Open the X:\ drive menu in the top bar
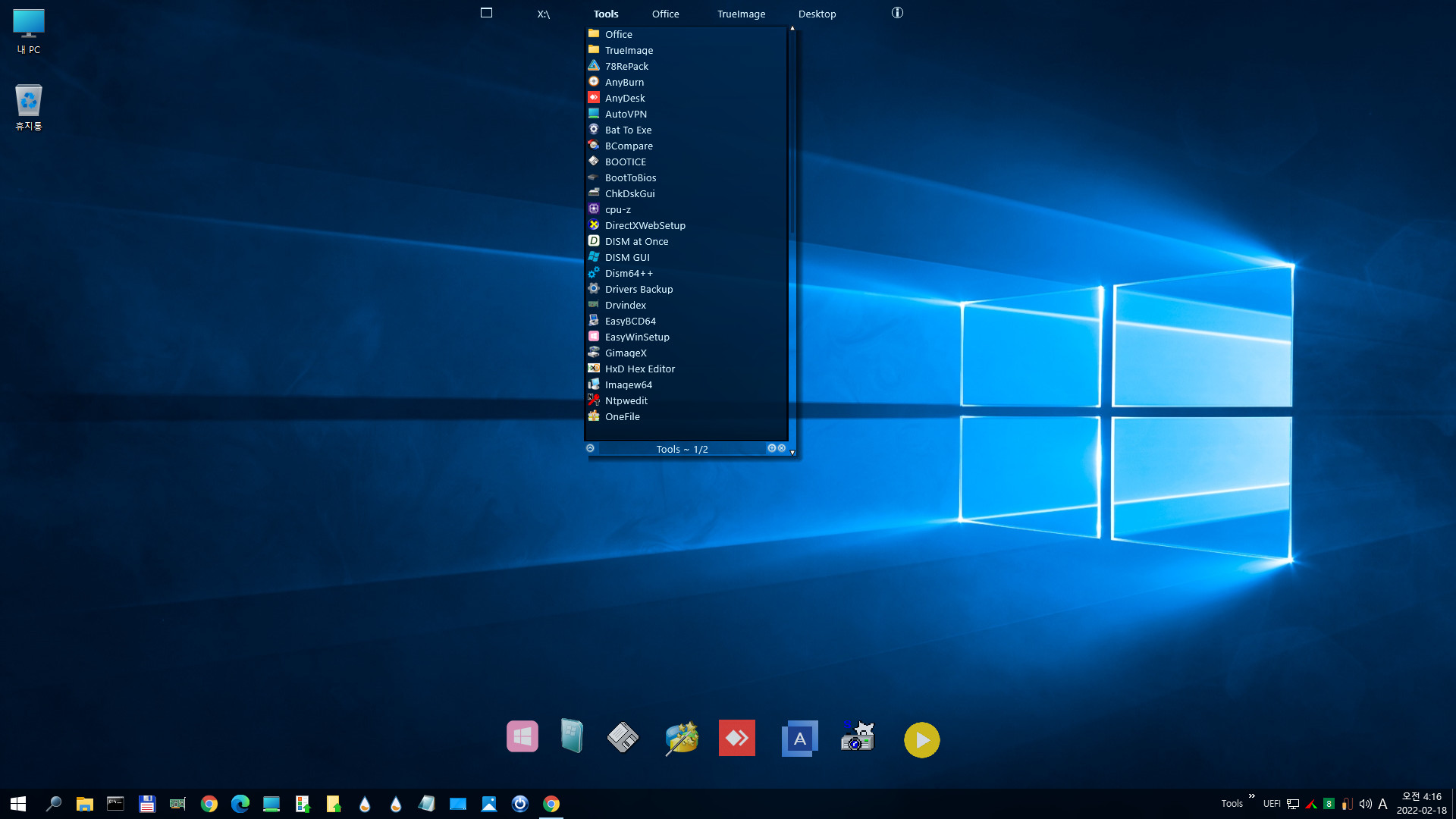Image resolution: width=1456 pixels, height=819 pixels. [x=543, y=14]
